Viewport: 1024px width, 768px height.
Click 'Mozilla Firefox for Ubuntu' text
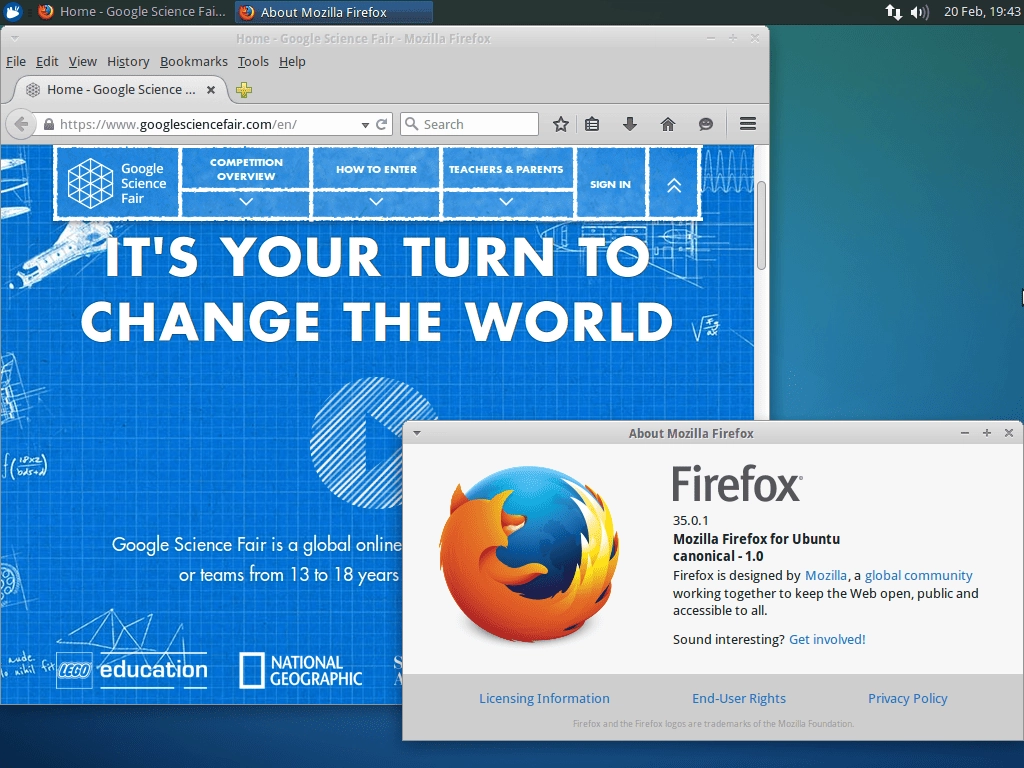pos(756,539)
